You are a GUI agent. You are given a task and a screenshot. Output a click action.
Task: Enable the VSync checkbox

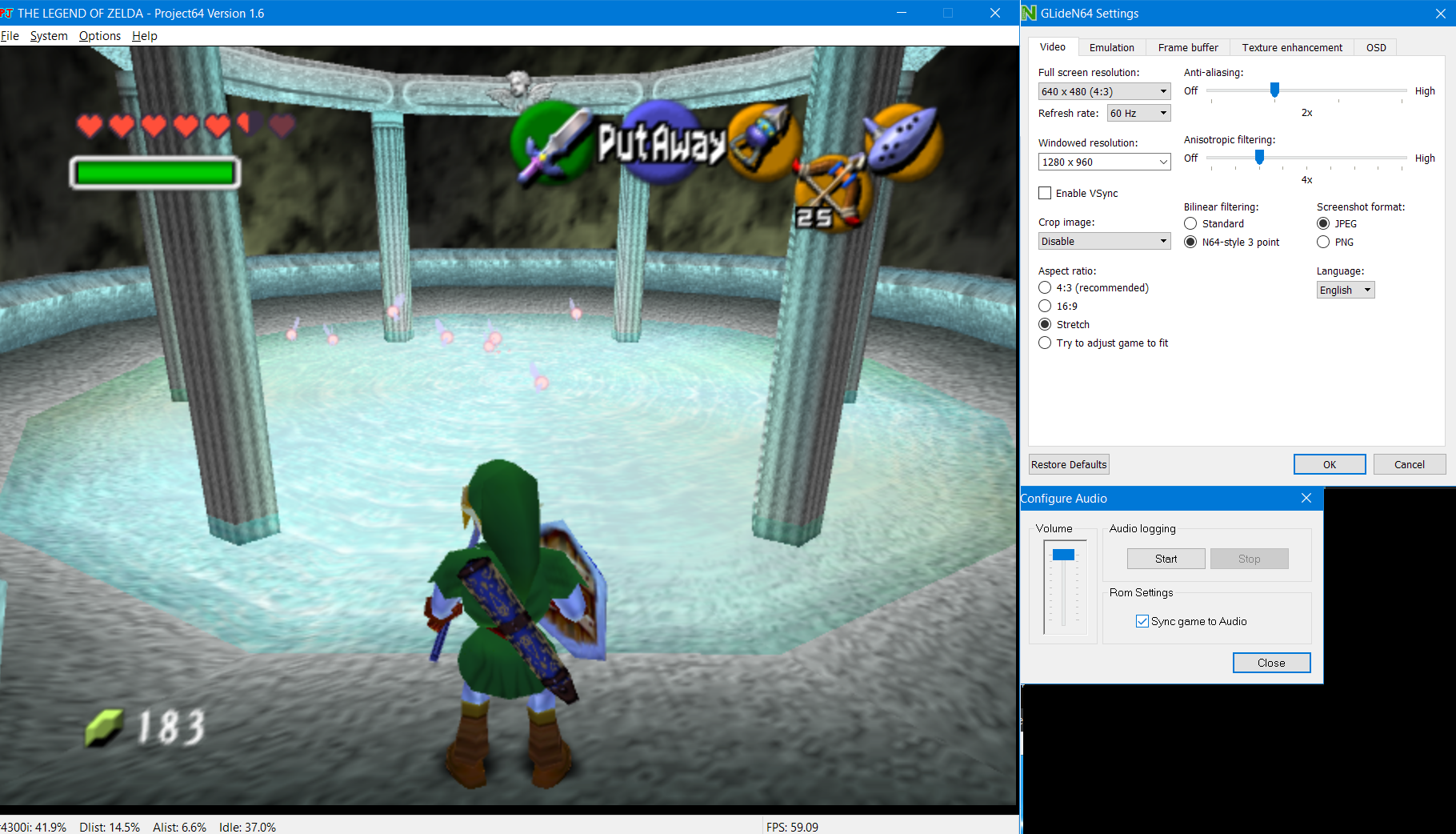click(x=1045, y=193)
